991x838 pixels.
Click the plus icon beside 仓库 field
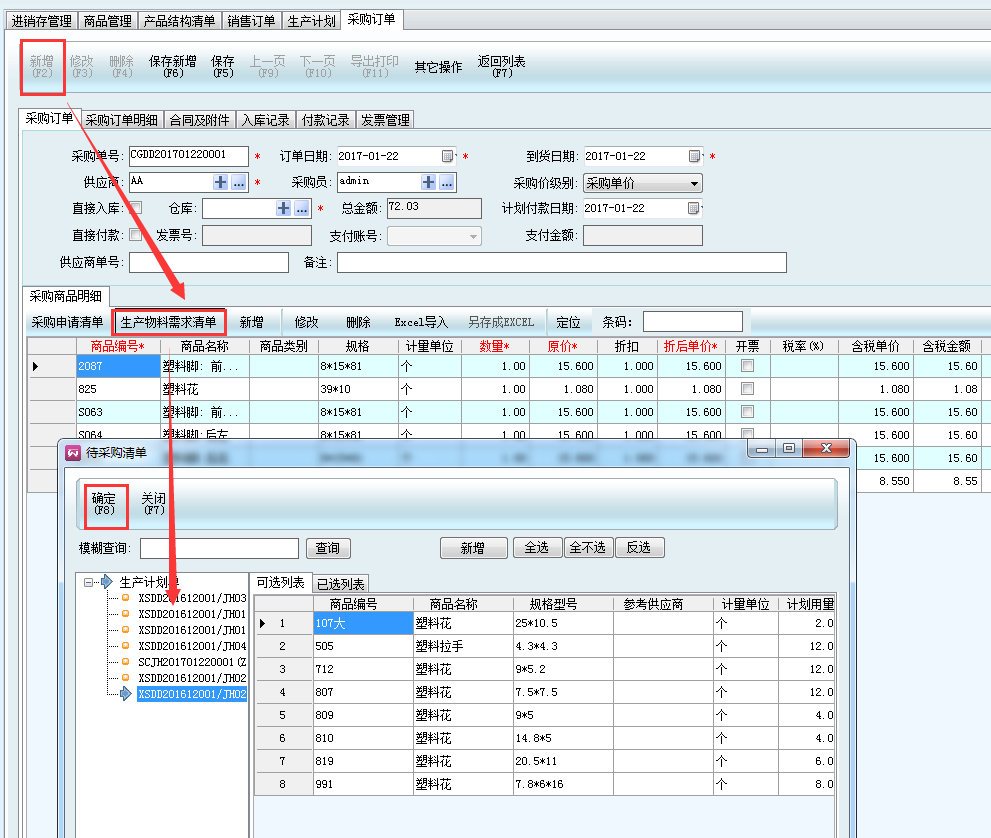click(284, 208)
